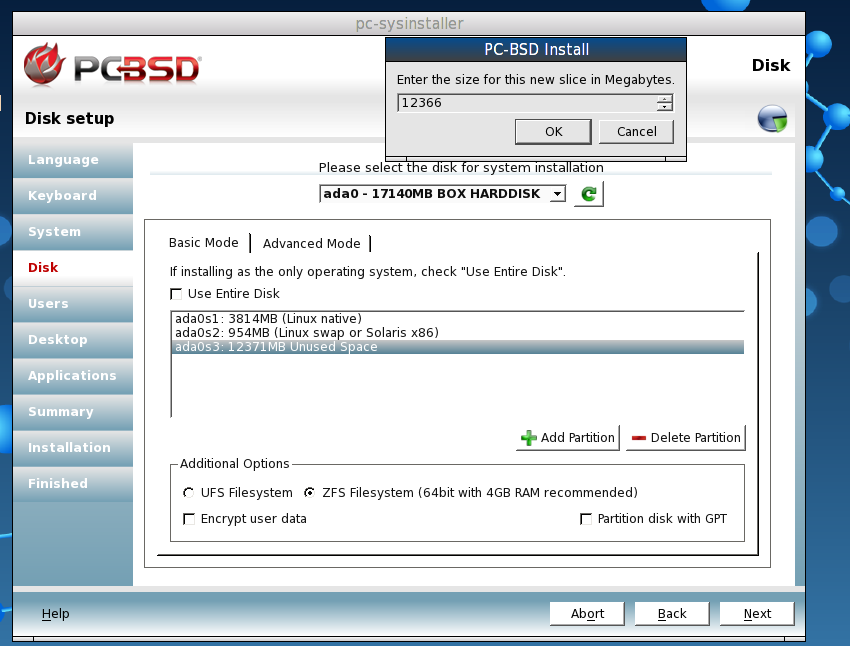Image resolution: width=850 pixels, height=646 pixels.
Task: Enable the Use Entire Disk checkbox
Action: coord(176,294)
